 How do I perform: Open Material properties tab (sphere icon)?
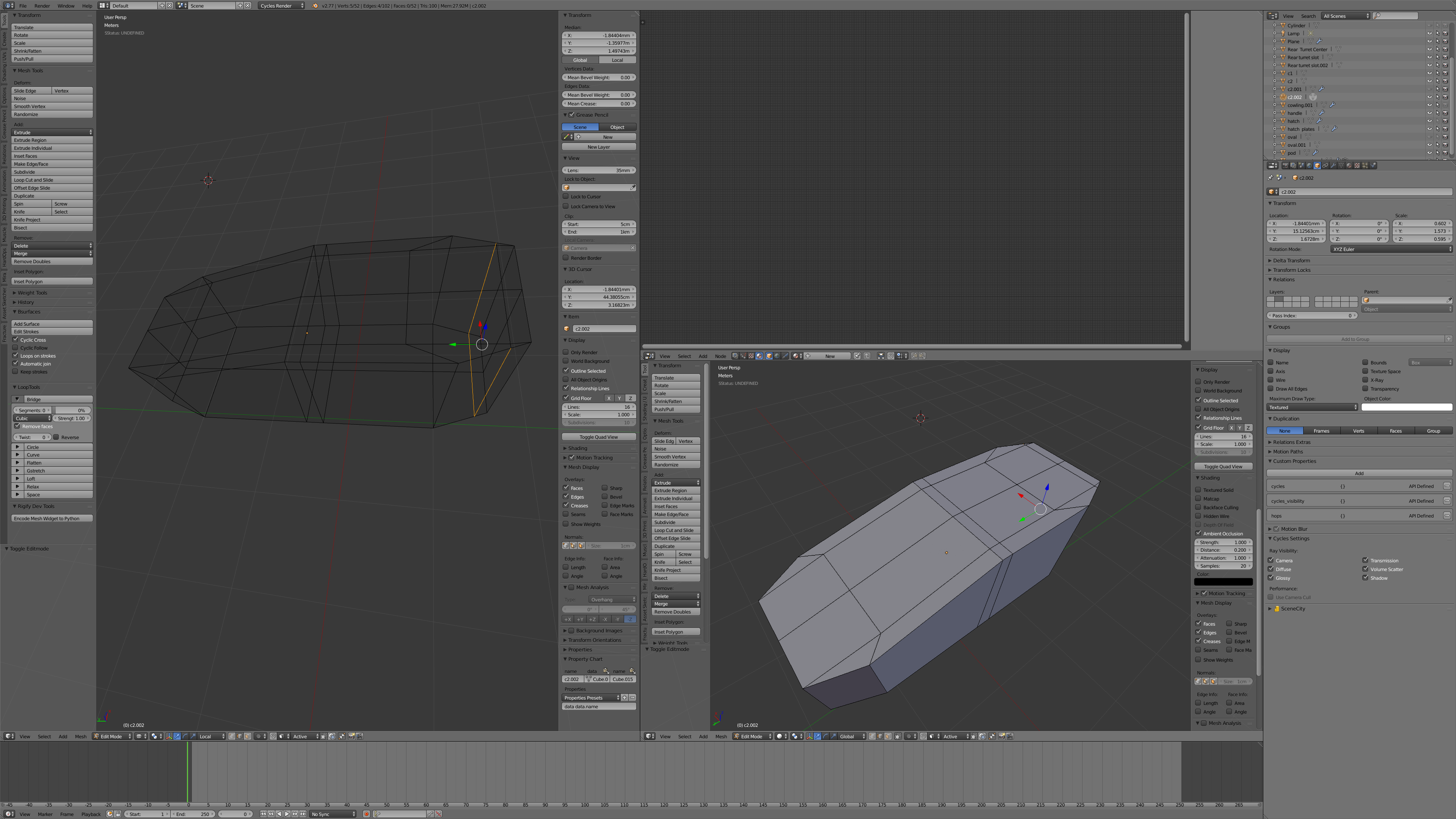click(1349, 166)
